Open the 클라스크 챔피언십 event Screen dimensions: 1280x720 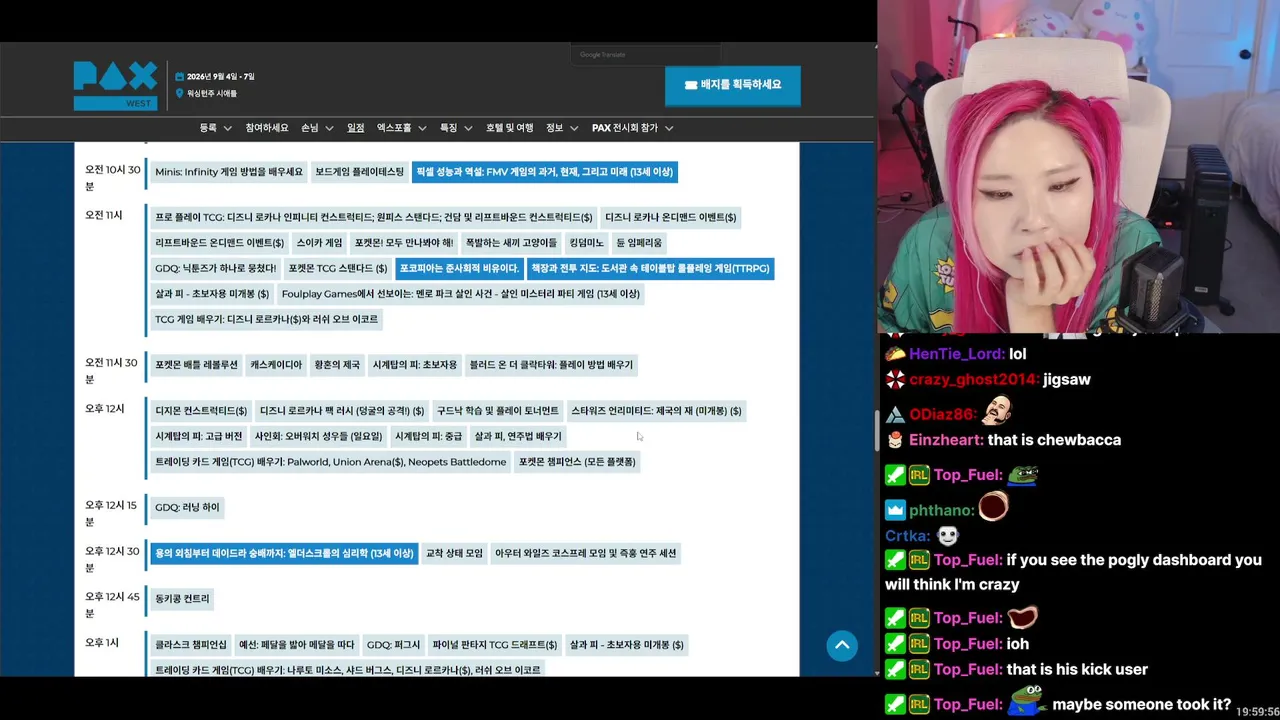[191, 645]
